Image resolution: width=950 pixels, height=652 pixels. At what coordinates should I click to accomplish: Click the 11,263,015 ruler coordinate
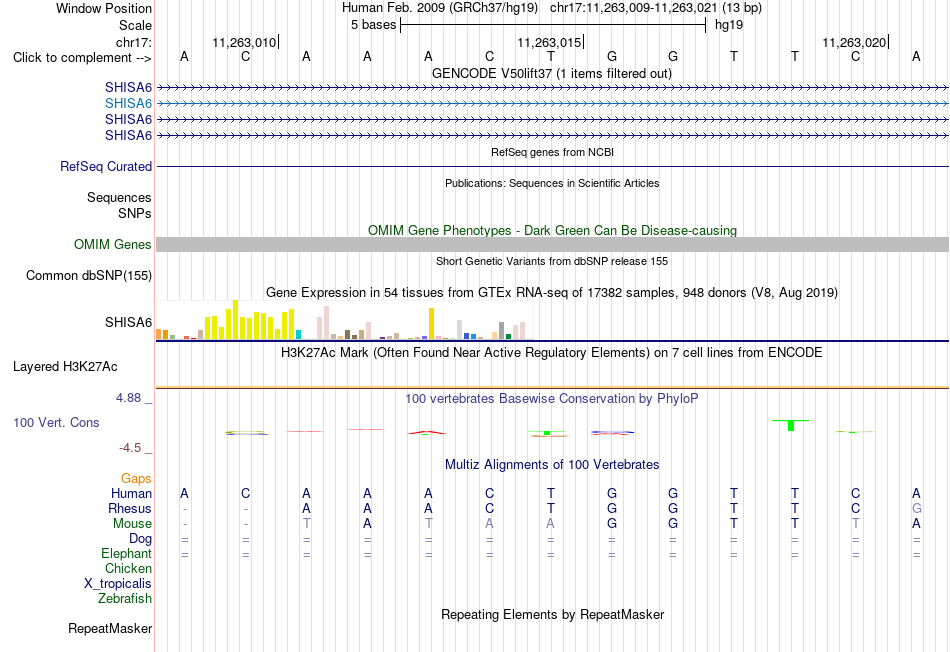click(549, 42)
